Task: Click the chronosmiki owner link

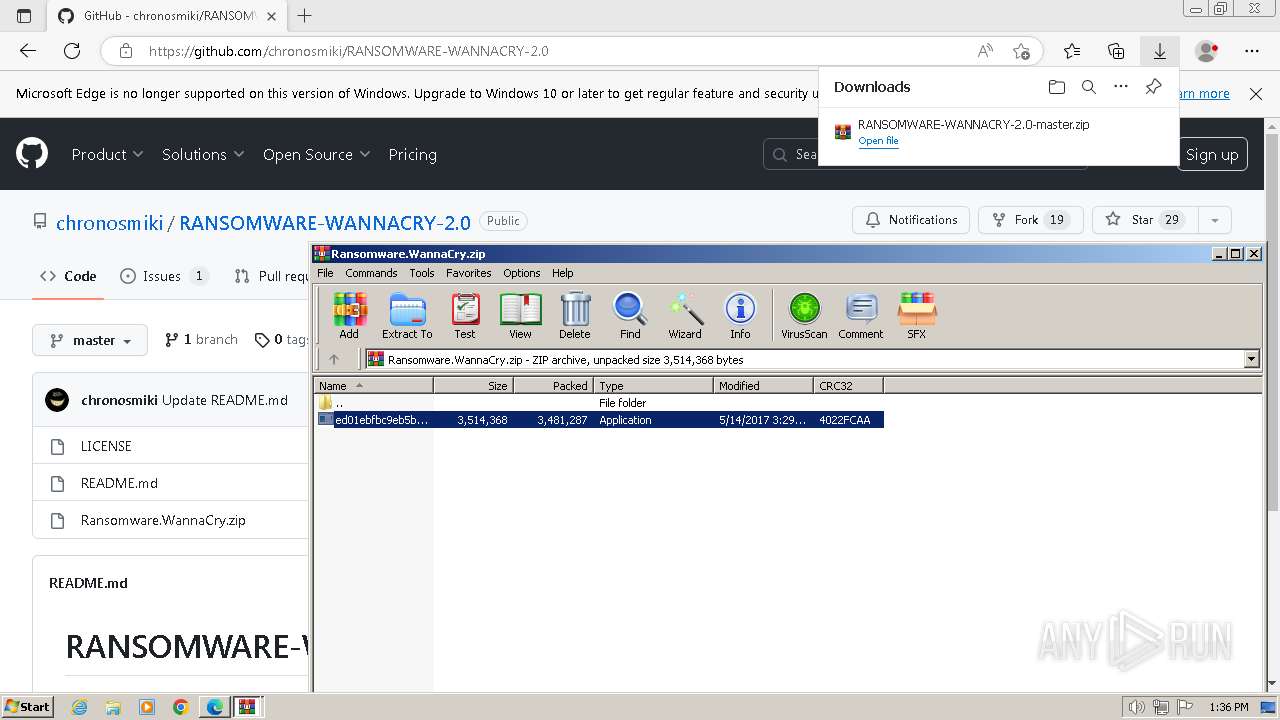Action: (x=109, y=222)
